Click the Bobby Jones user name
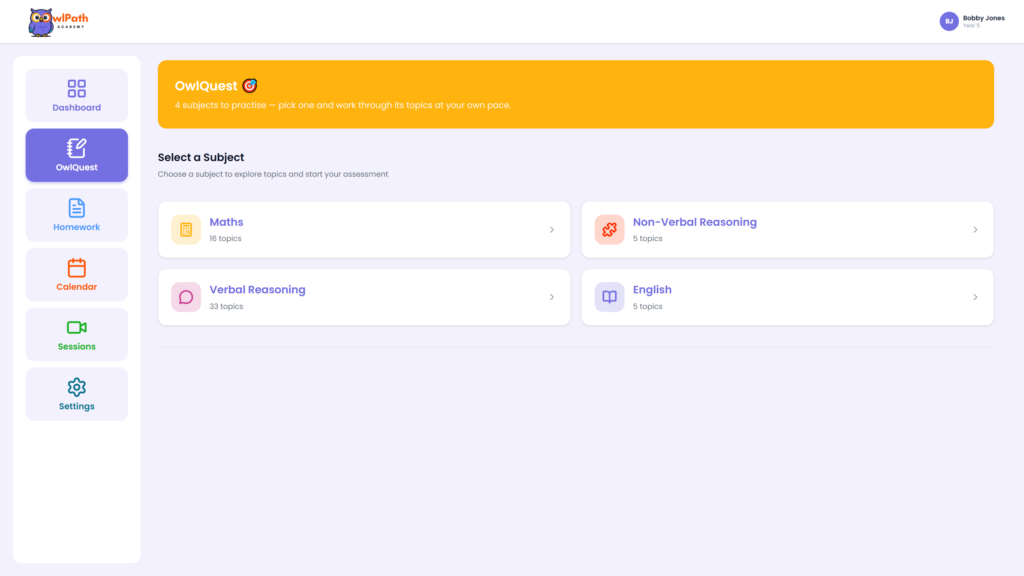The height and width of the screenshot is (576, 1024). [984, 18]
